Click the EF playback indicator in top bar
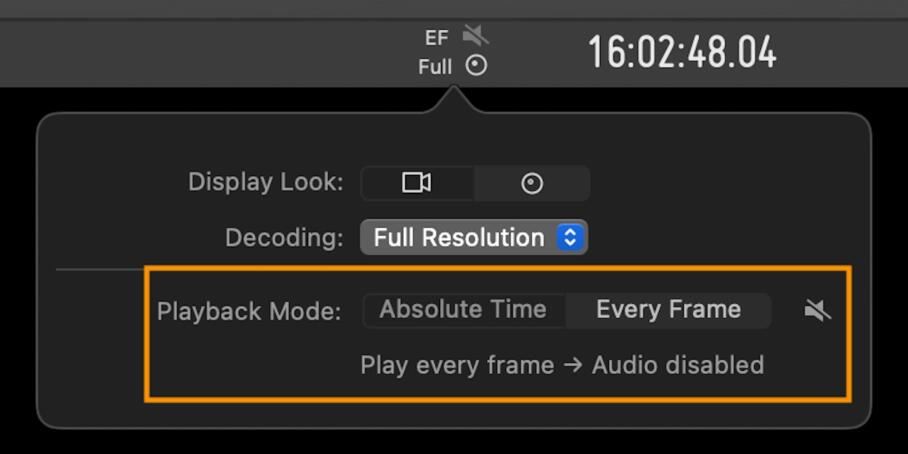This screenshot has width=908, height=454. tap(437, 38)
